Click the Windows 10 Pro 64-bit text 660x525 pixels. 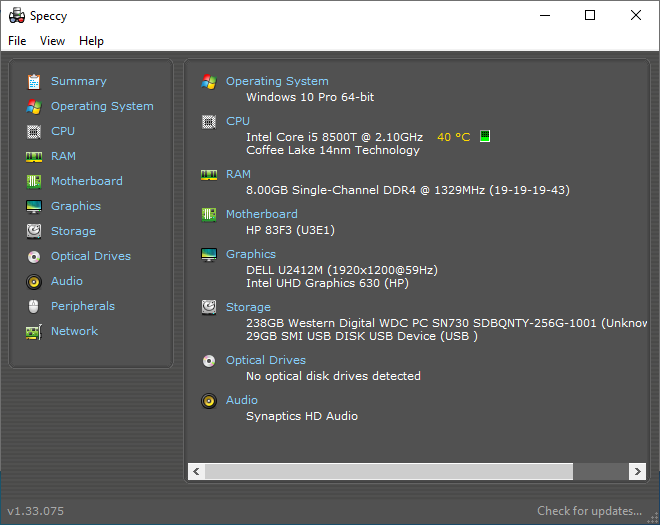coord(310,97)
